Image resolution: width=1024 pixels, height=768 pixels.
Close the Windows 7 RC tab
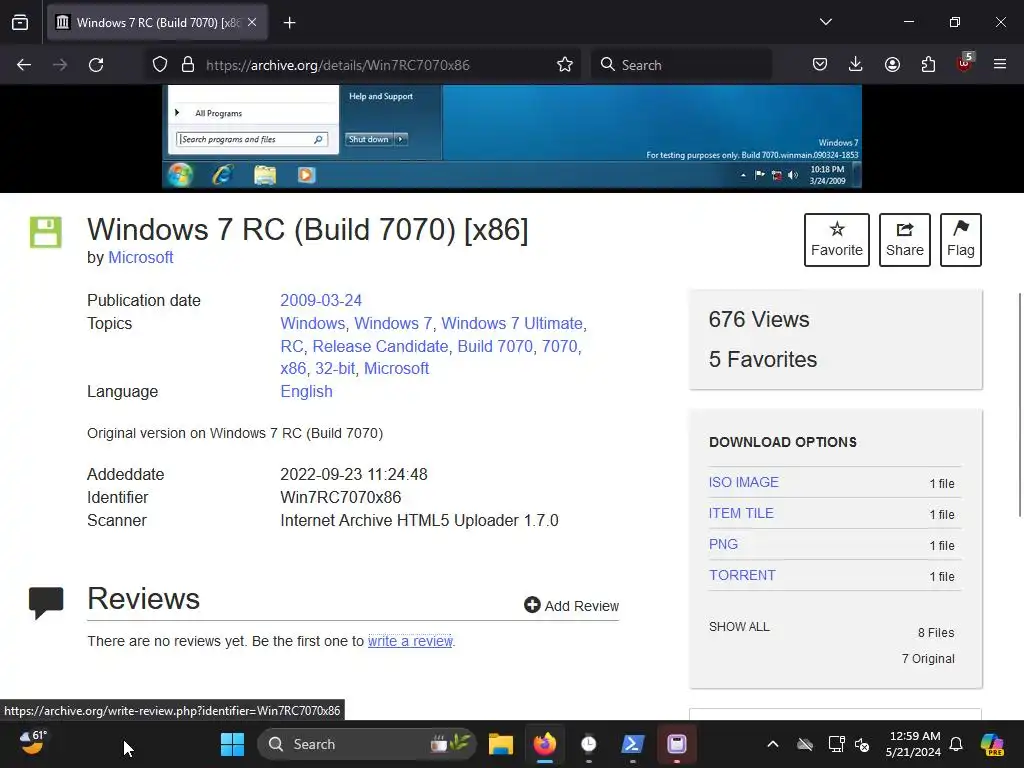point(252,22)
